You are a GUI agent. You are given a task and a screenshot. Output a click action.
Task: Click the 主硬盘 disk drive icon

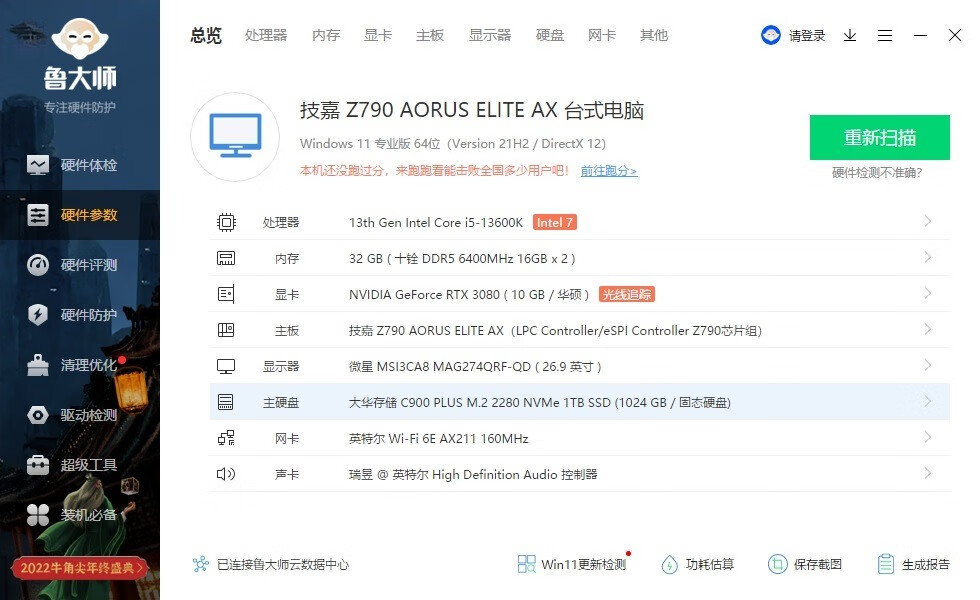pyautogui.click(x=226, y=402)
